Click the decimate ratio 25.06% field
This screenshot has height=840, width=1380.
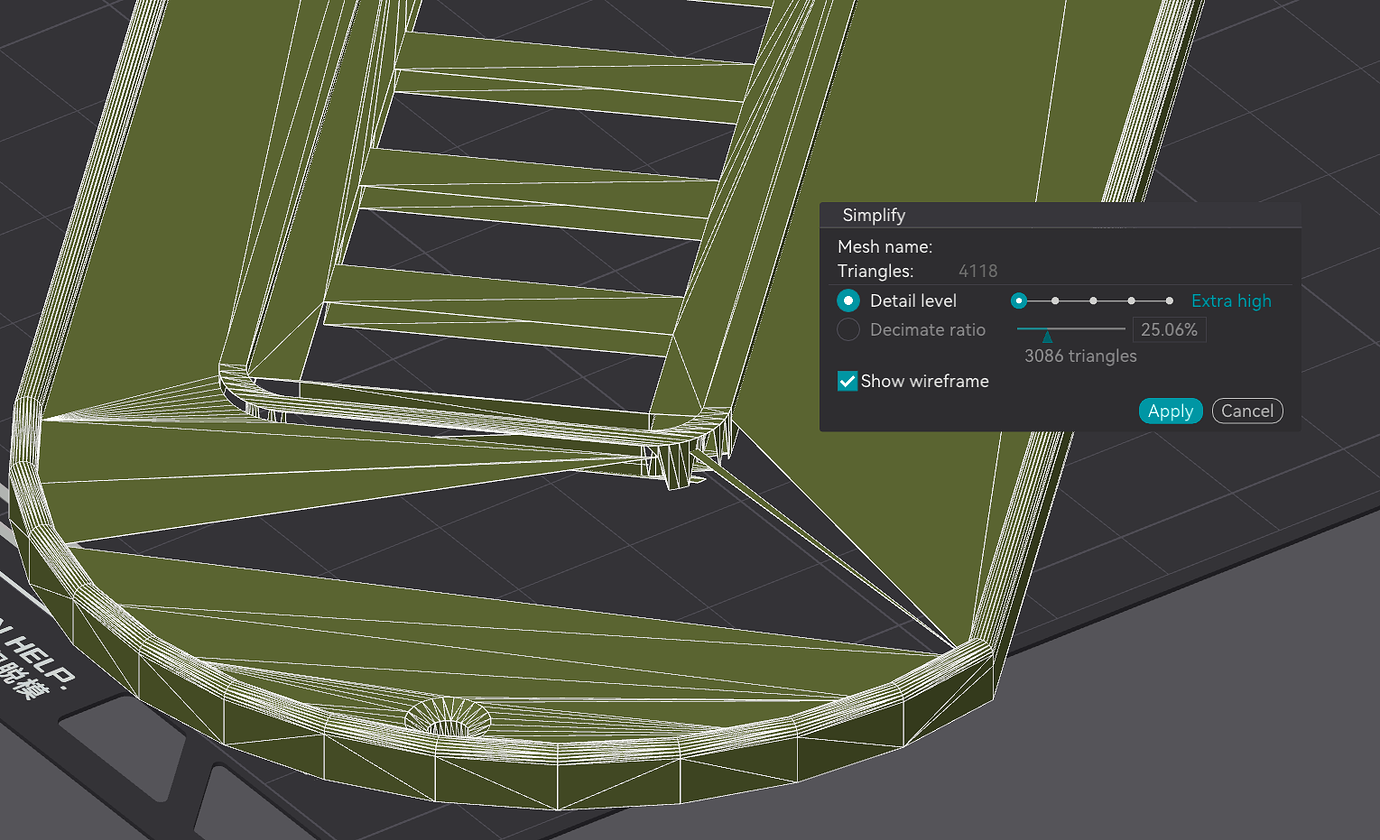coord(1169,329)
